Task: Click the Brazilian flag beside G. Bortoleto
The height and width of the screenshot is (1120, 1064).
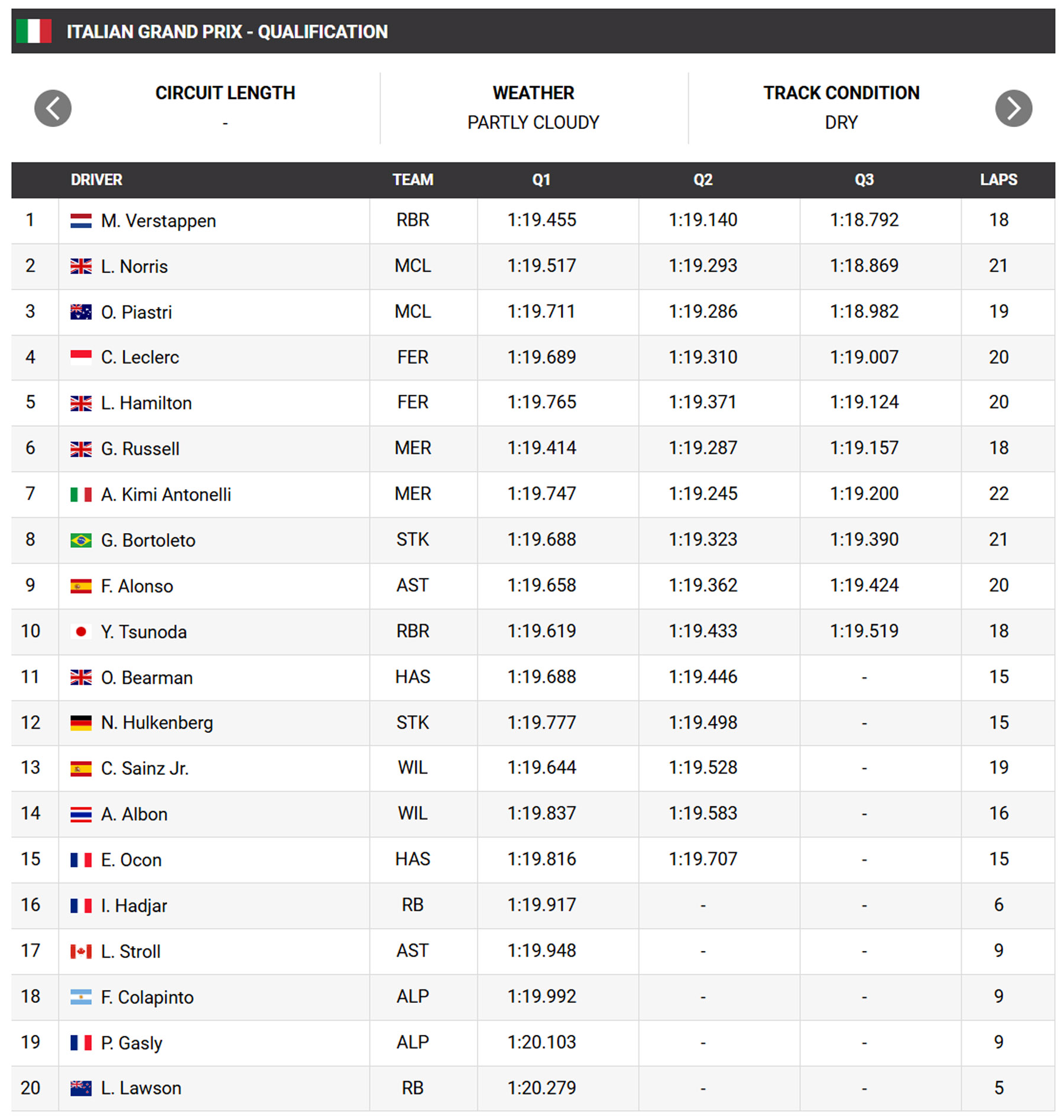Action: tap(81, 540)
